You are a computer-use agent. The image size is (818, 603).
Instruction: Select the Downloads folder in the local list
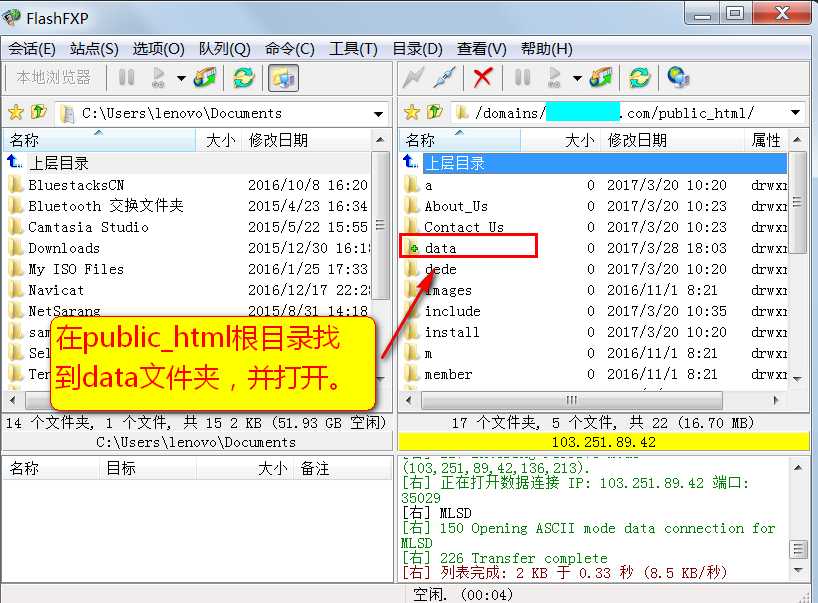tap(64, 248)
